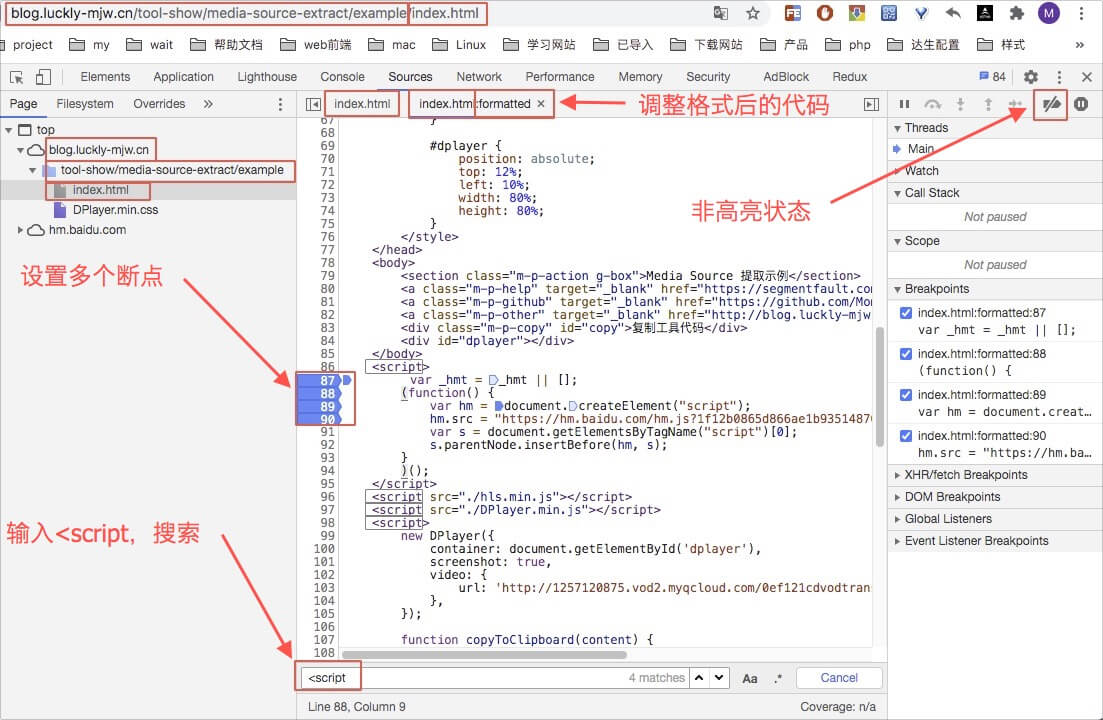
Task: Open the navigator pane three-dot menu
Action: pyautogui.click(x=281, y=104)
